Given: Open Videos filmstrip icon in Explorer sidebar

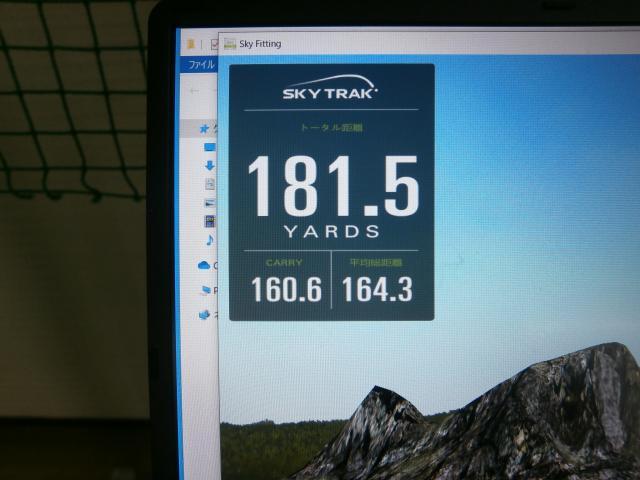Looking at the screenshot, I should [x=210, y=221].
